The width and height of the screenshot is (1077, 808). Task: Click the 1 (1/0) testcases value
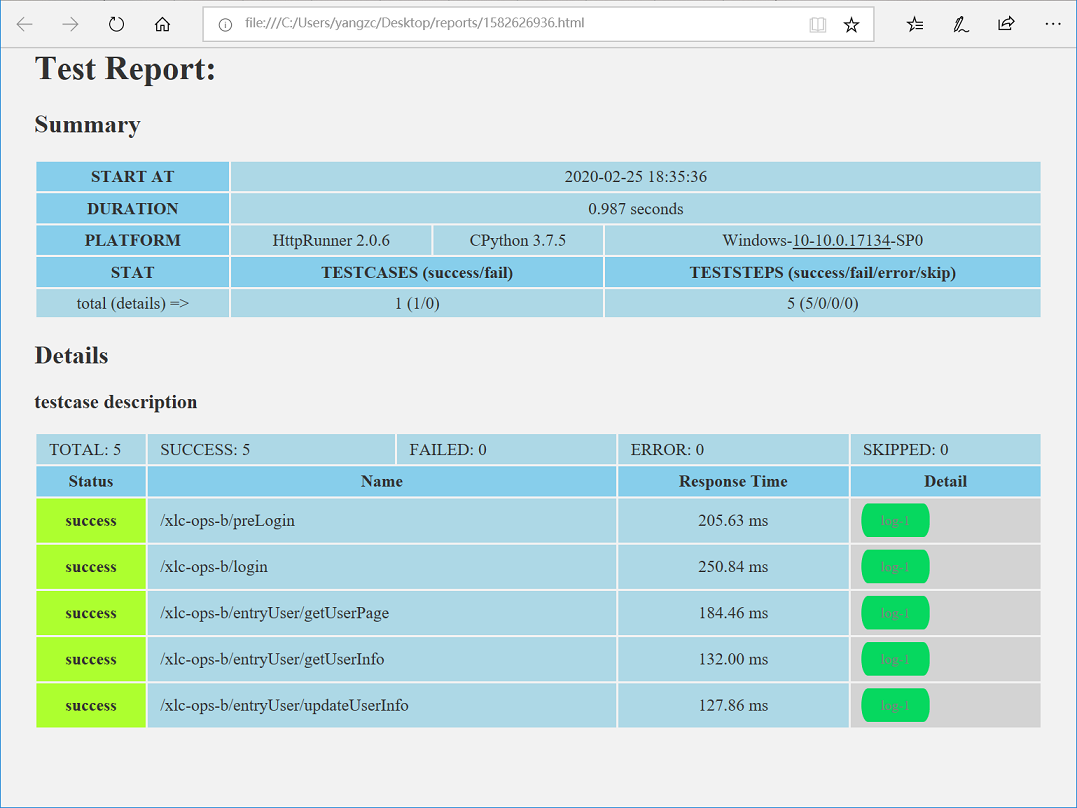417,303
